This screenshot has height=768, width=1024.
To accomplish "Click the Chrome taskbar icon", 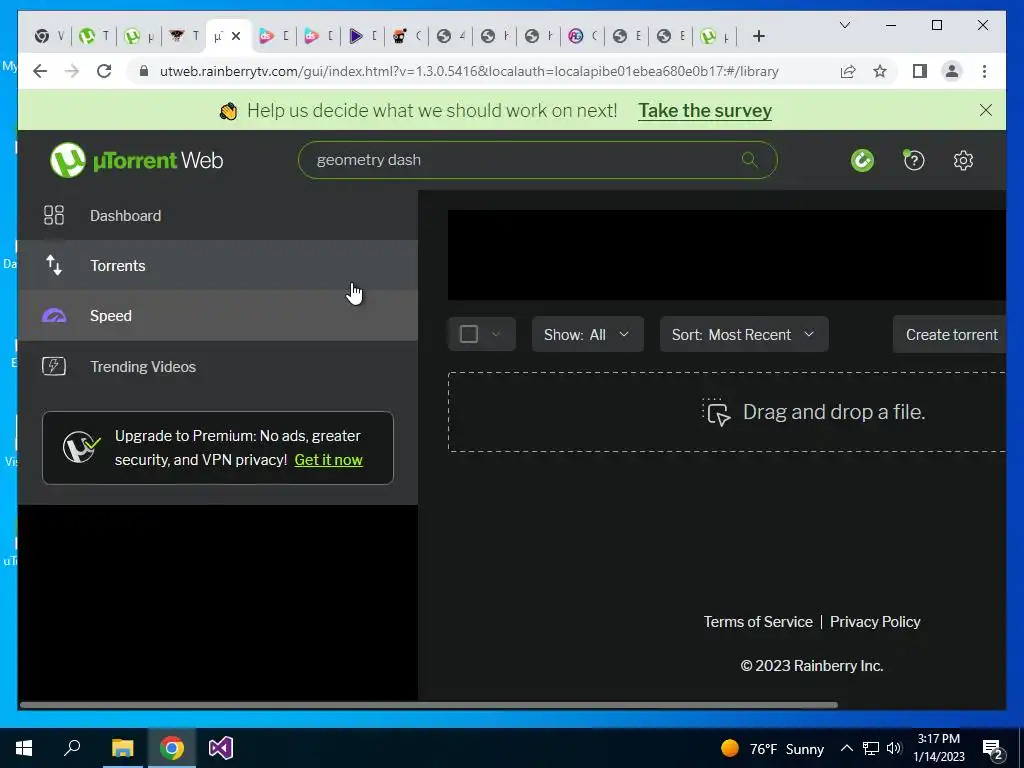I will [x=172, y=748].
